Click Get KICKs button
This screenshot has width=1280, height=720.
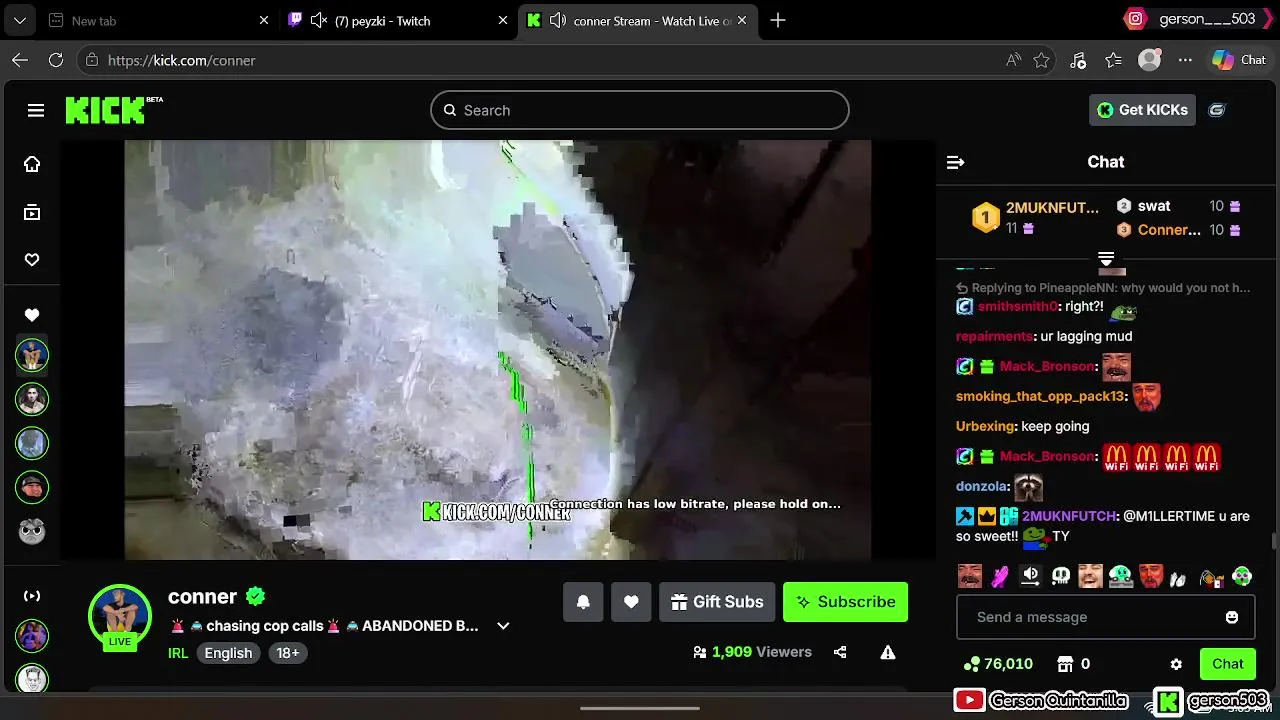click(1142, 110)
